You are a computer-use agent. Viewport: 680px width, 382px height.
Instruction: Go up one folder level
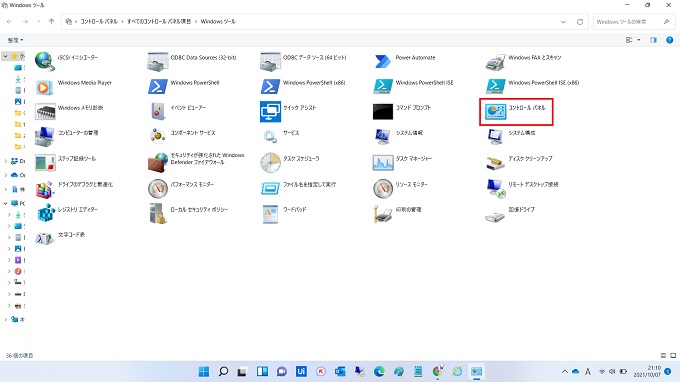pos(51,21)
